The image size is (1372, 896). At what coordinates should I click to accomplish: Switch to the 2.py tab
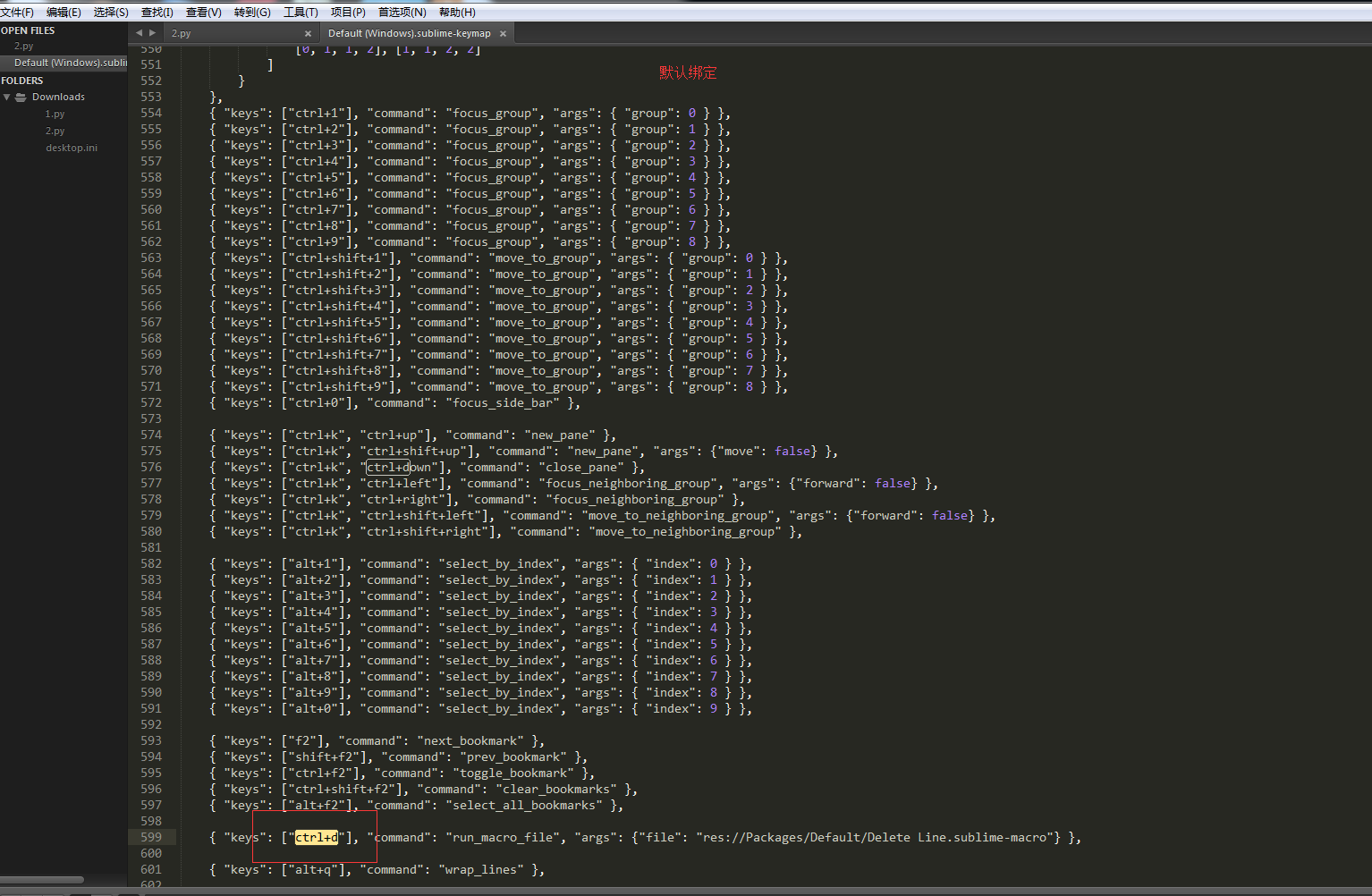click(182, 34)
